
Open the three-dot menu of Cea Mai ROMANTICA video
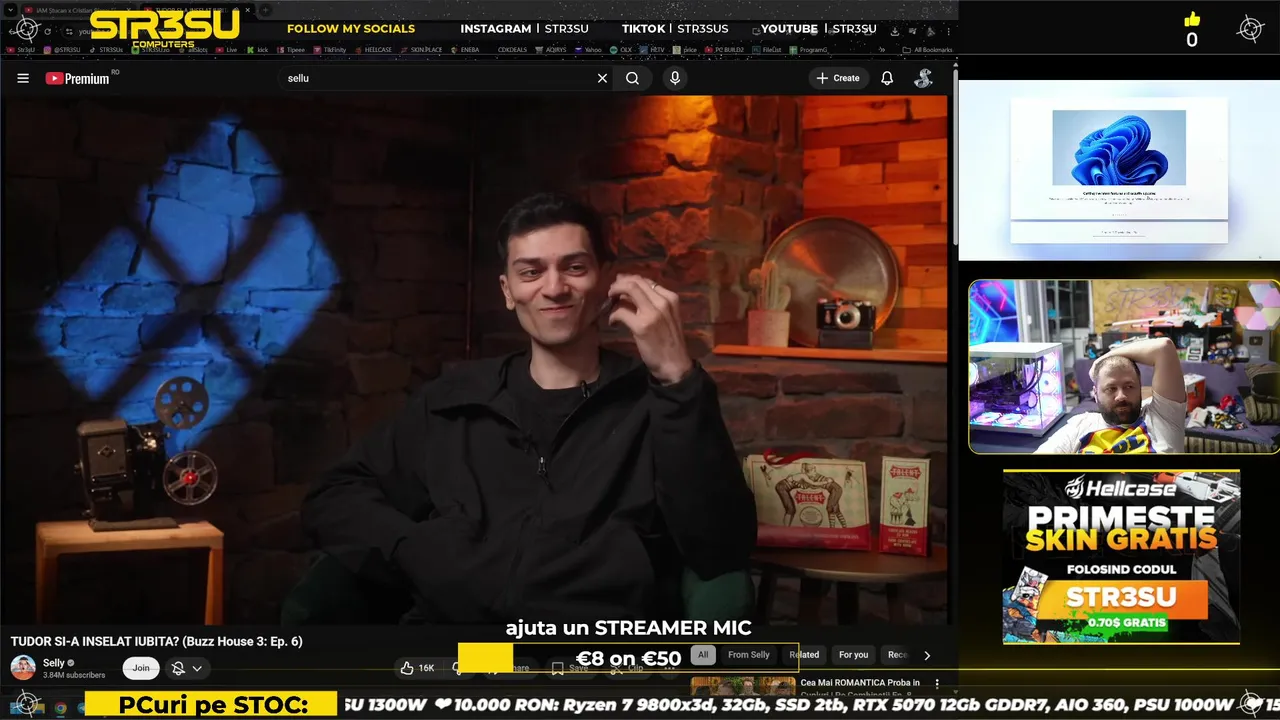point(937,684)
